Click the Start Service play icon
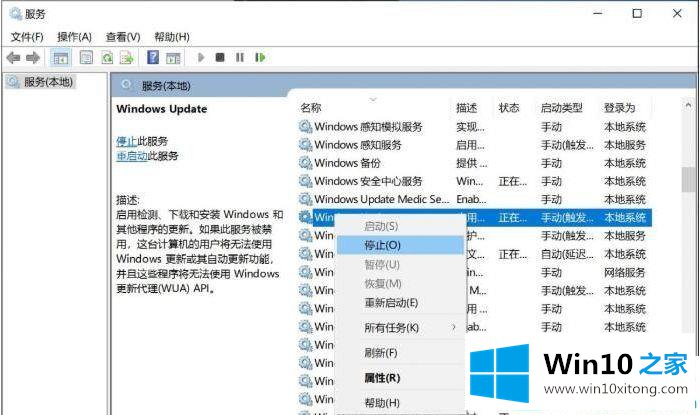This screenshot has width=700, height=415. 201,58
